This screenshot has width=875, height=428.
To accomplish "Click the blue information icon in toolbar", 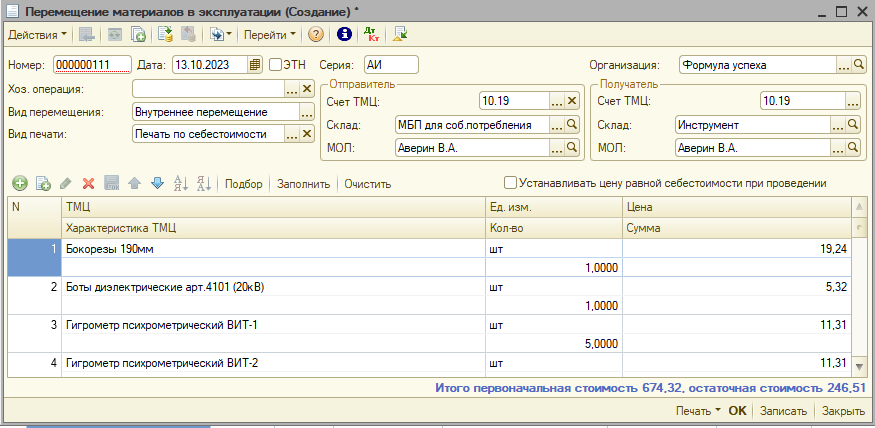I will [x=345, y=34].
